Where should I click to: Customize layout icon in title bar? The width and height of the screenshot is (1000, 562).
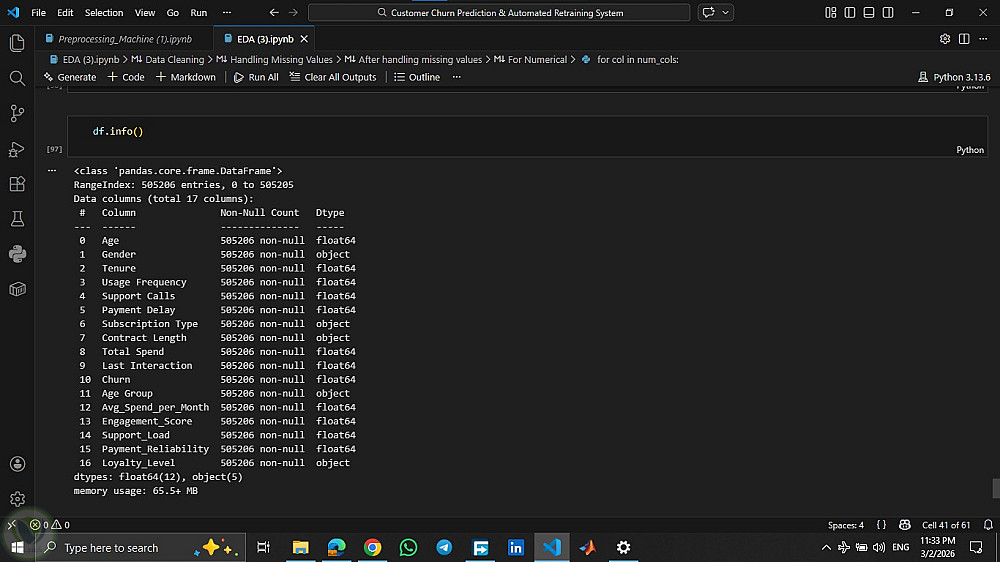(x=830, y=13)
